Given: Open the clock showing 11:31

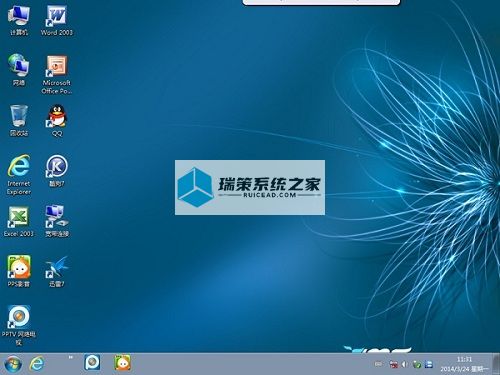Looking at the screenshot, I should click(x=464, y=359).
